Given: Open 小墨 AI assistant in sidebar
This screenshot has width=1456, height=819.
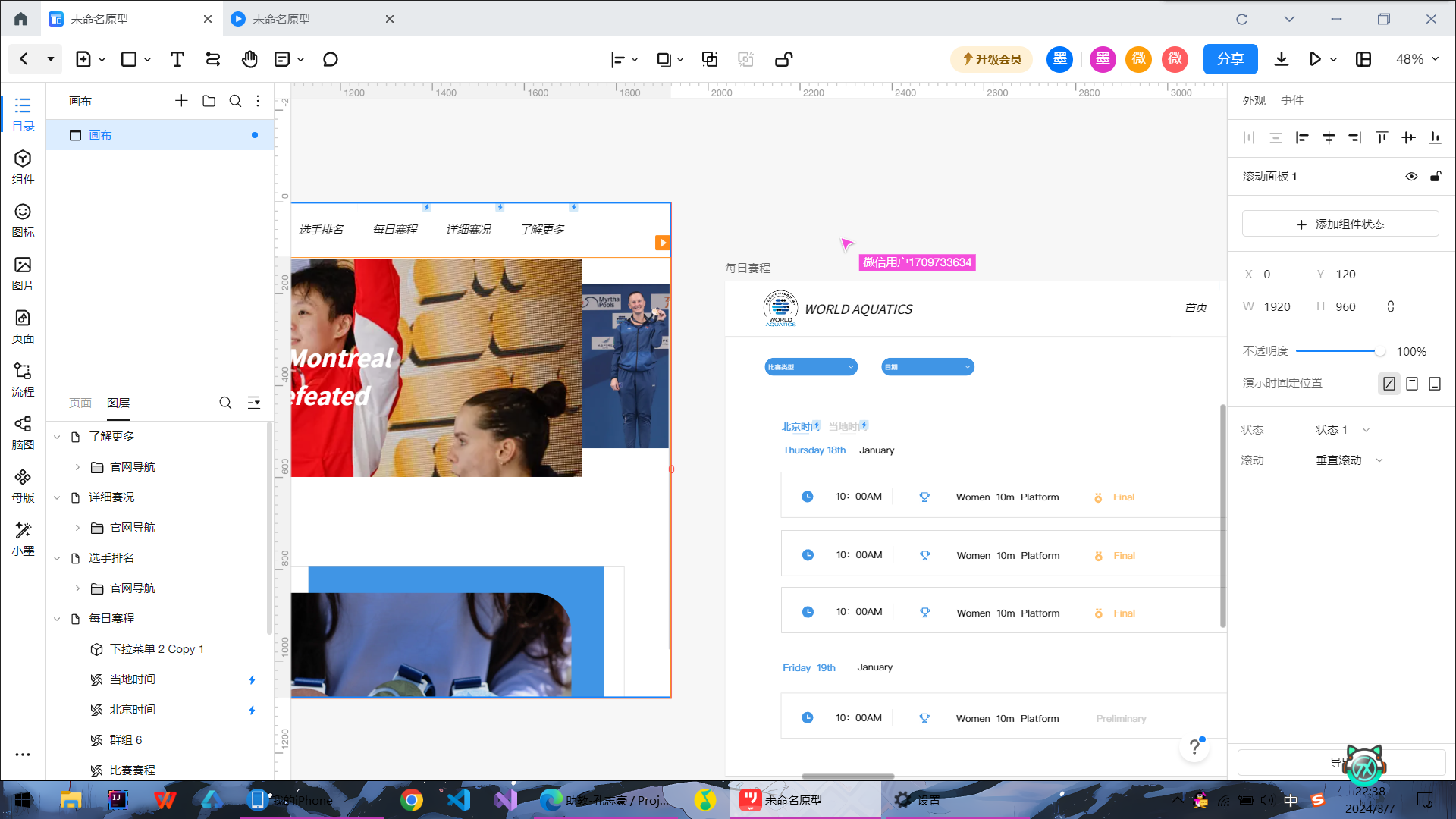Looking at the screenshot, I should coord(23,538).
